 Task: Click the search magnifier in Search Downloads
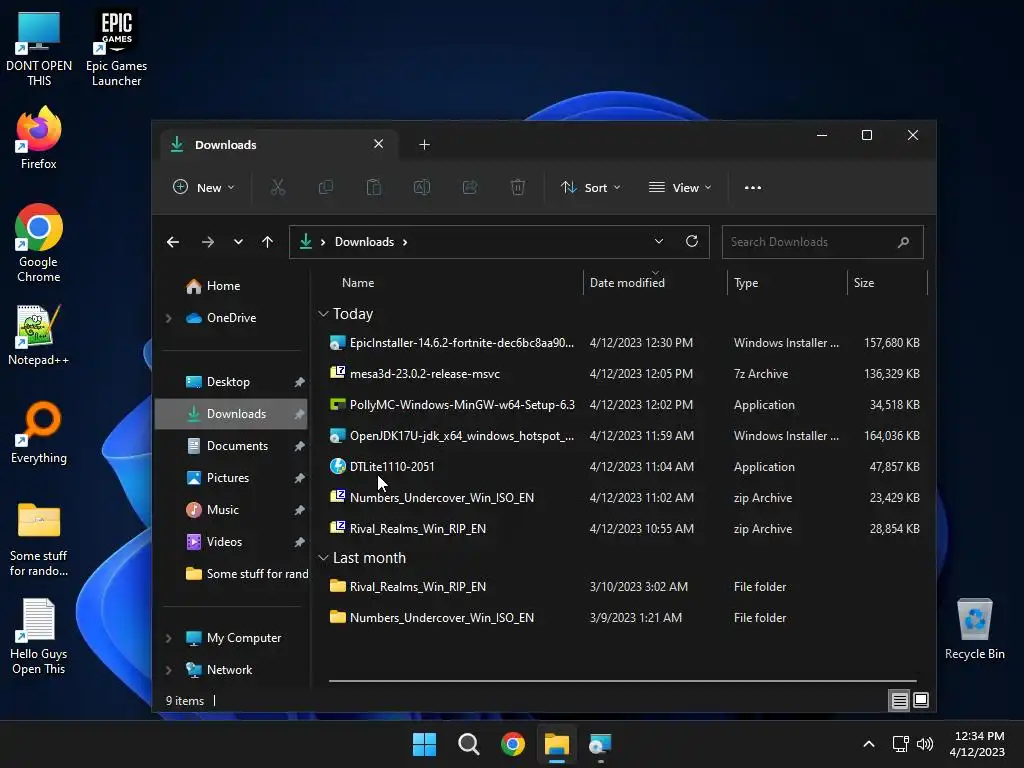903,242
